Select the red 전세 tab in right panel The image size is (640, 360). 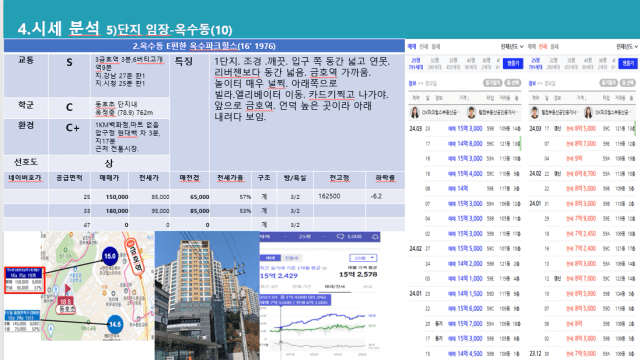(543, 47)
